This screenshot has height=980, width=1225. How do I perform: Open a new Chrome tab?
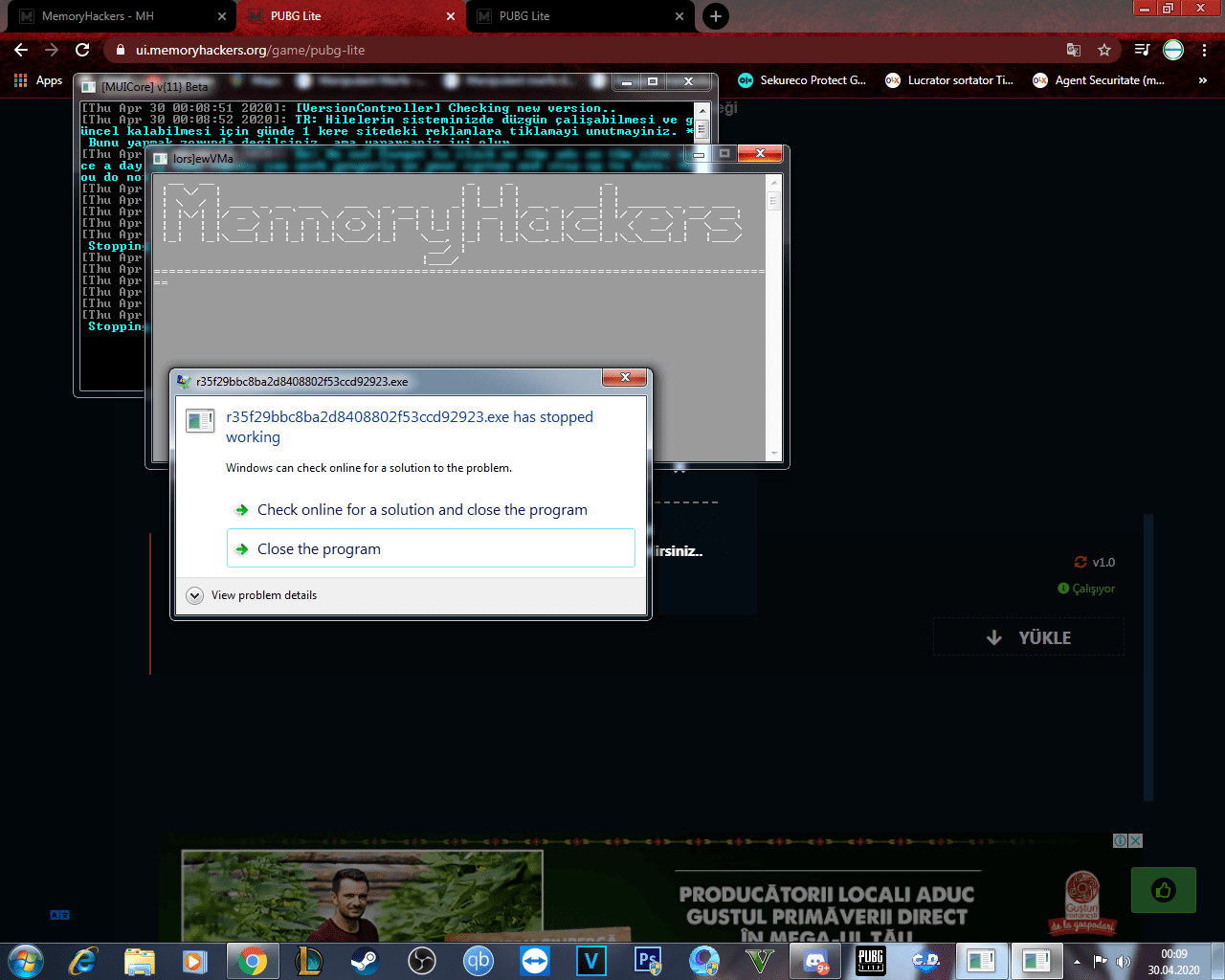coord(716,16)
